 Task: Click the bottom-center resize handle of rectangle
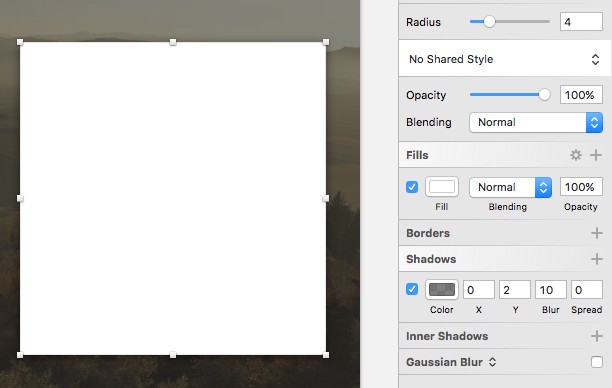point(173,355)
